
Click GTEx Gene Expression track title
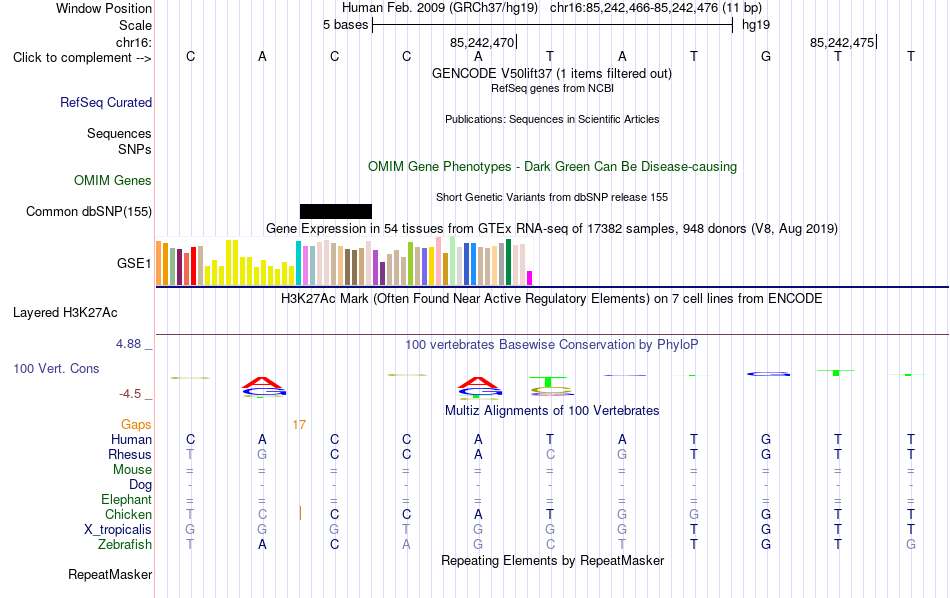point(552,228)
